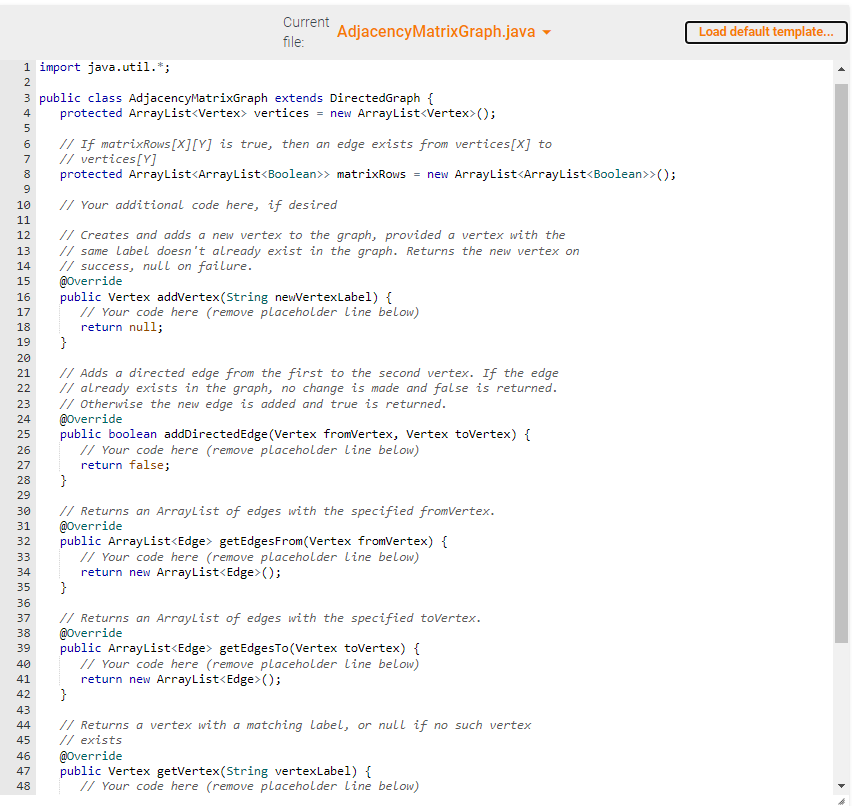Click the matrixRows declaration on line 8

tap(368, 174)
